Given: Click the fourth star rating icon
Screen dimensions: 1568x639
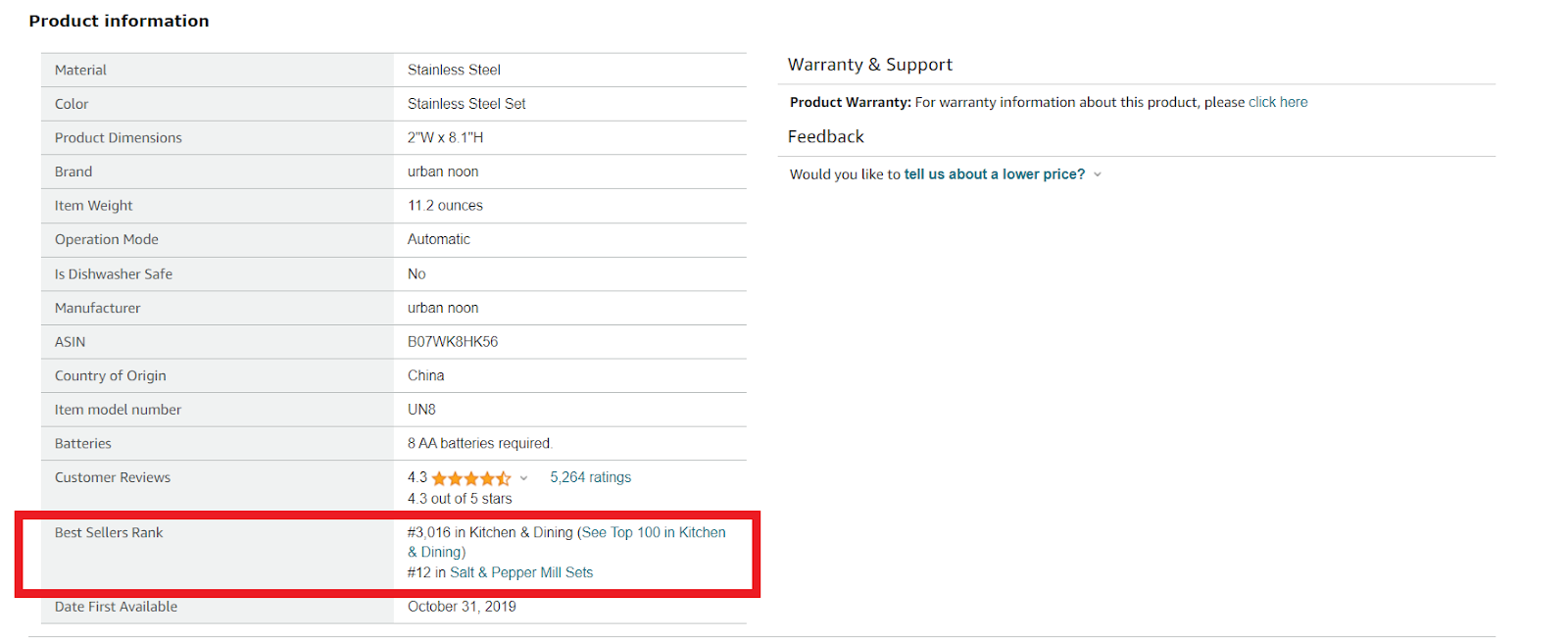Looking at the screenshot, I should pos(487,479).
